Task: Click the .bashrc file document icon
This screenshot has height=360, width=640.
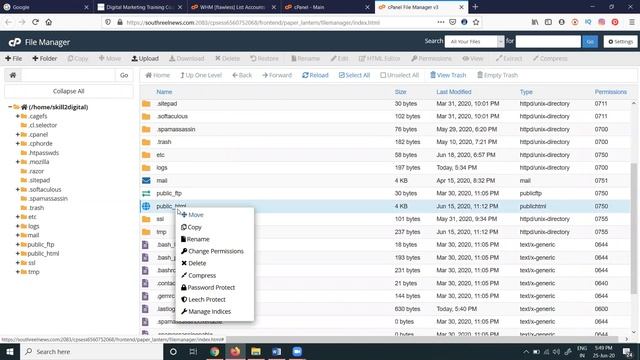Action: pos(145,270)
